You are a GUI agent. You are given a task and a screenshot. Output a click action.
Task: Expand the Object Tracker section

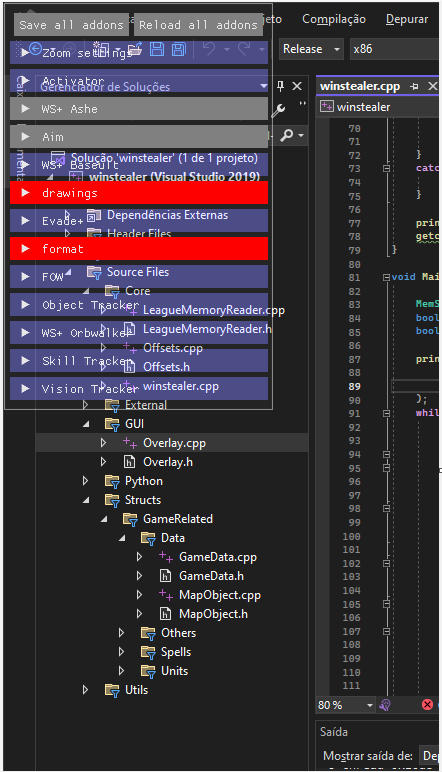point(139,305)
